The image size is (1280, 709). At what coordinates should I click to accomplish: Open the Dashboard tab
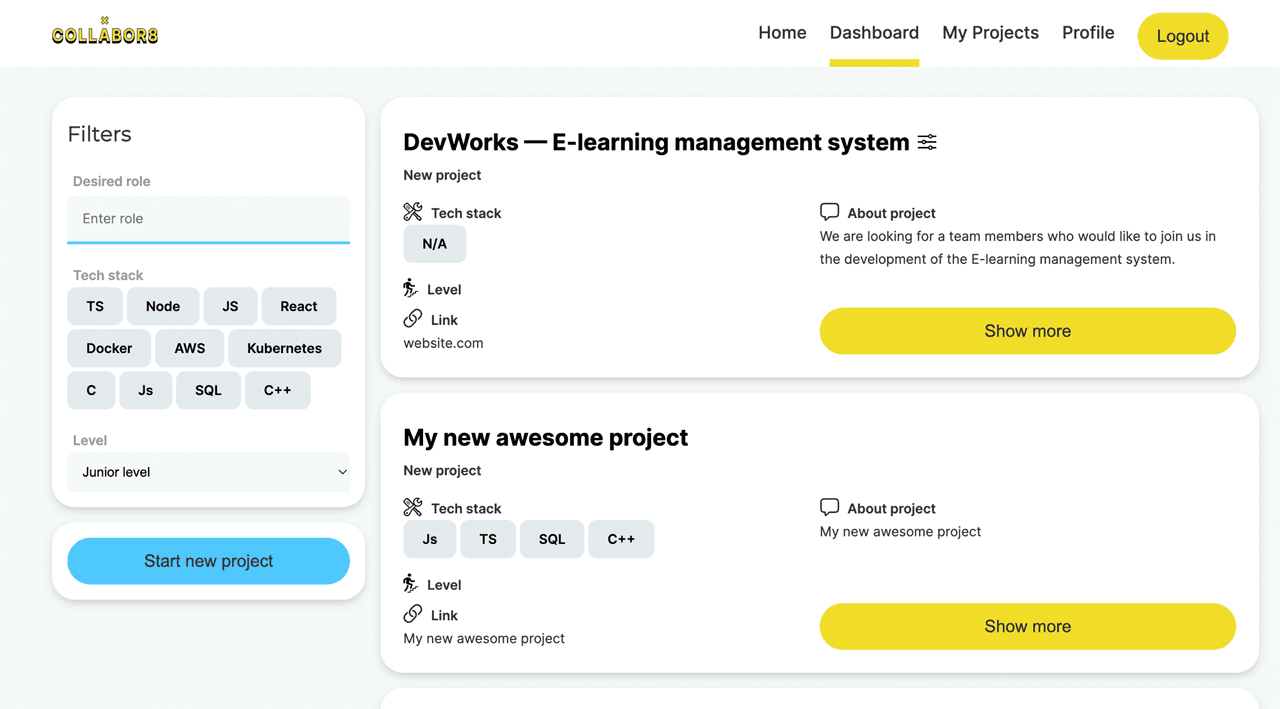point(874,33)
